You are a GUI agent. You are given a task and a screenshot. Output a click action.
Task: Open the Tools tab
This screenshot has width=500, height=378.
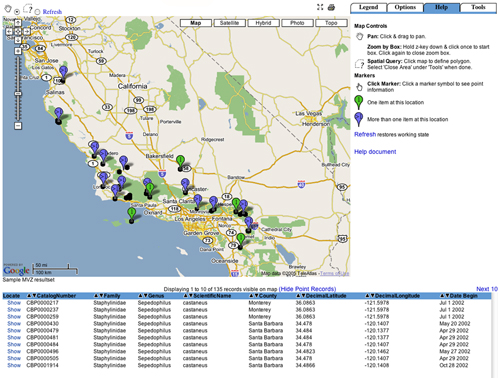(478, 7)
